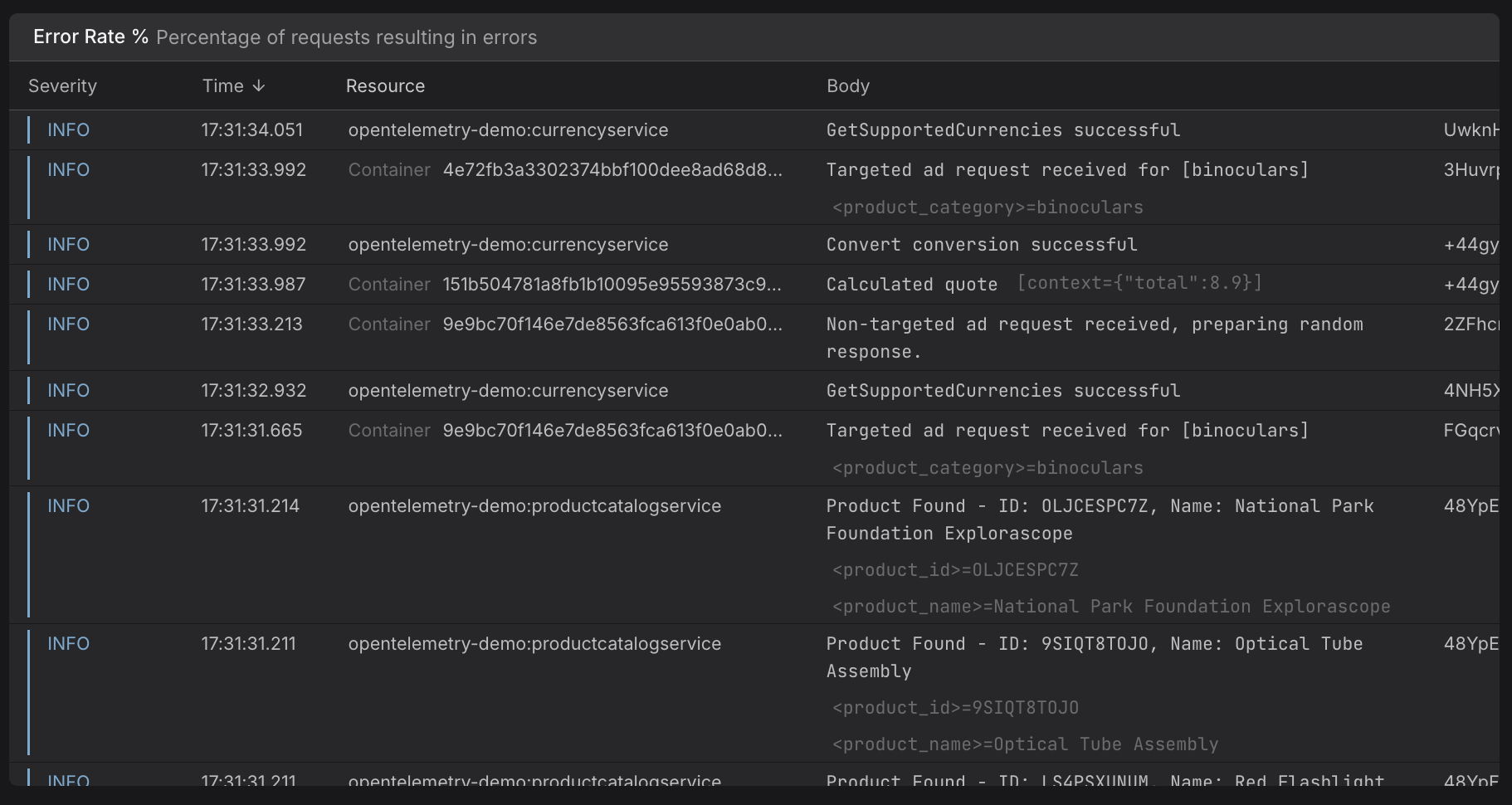The height and width of the screenshot is (805, 1512).
Task: Click the Severity column header
Action: [62, 85]
